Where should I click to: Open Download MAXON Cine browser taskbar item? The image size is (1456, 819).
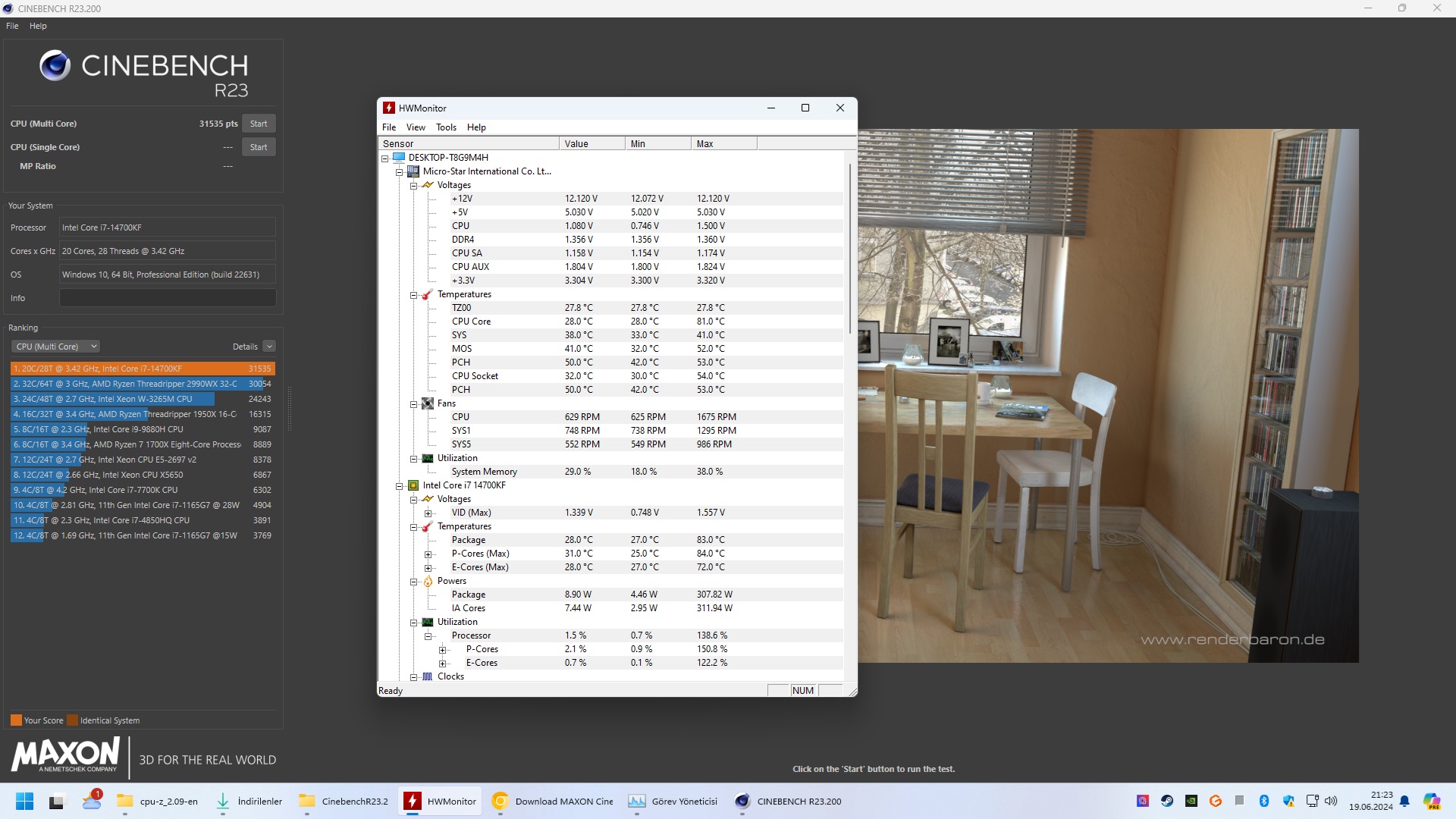pos(553,802)
